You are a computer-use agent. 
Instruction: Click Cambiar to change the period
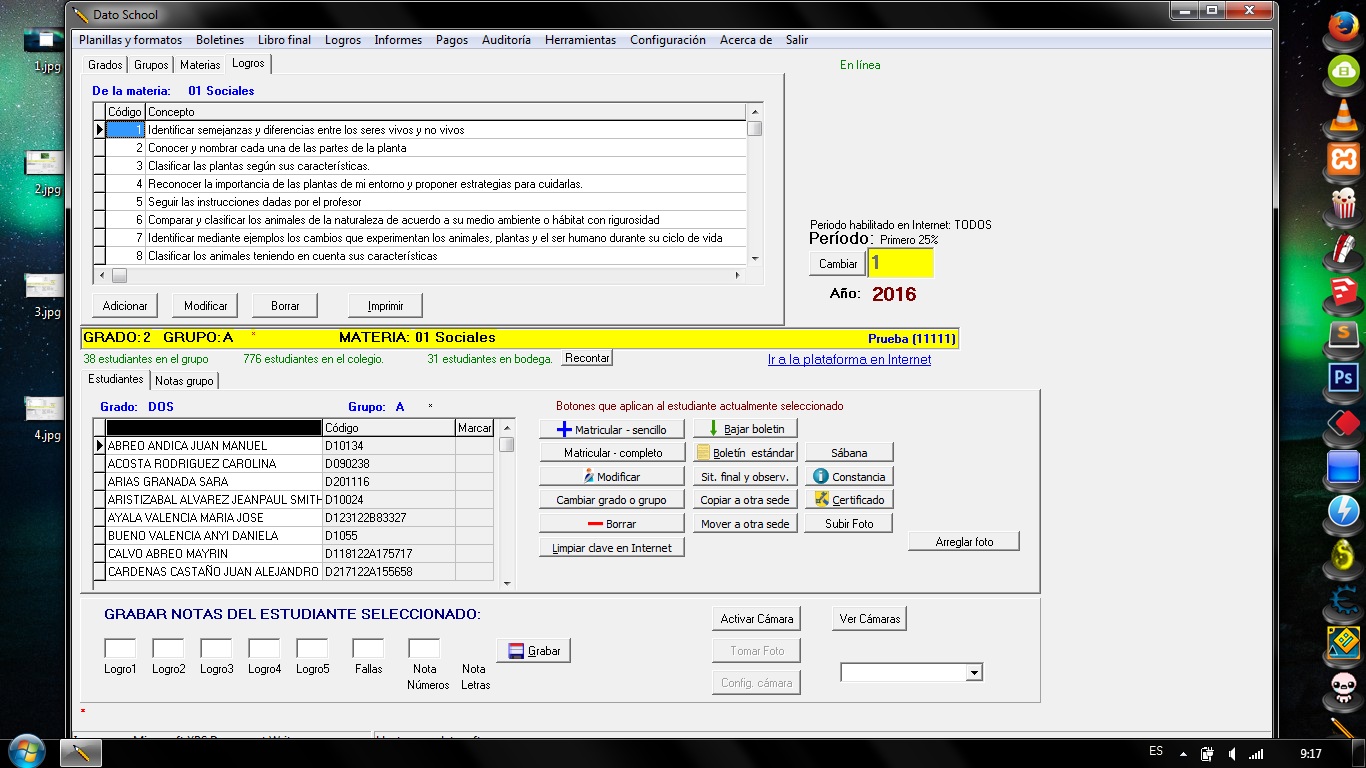(838, 264)
